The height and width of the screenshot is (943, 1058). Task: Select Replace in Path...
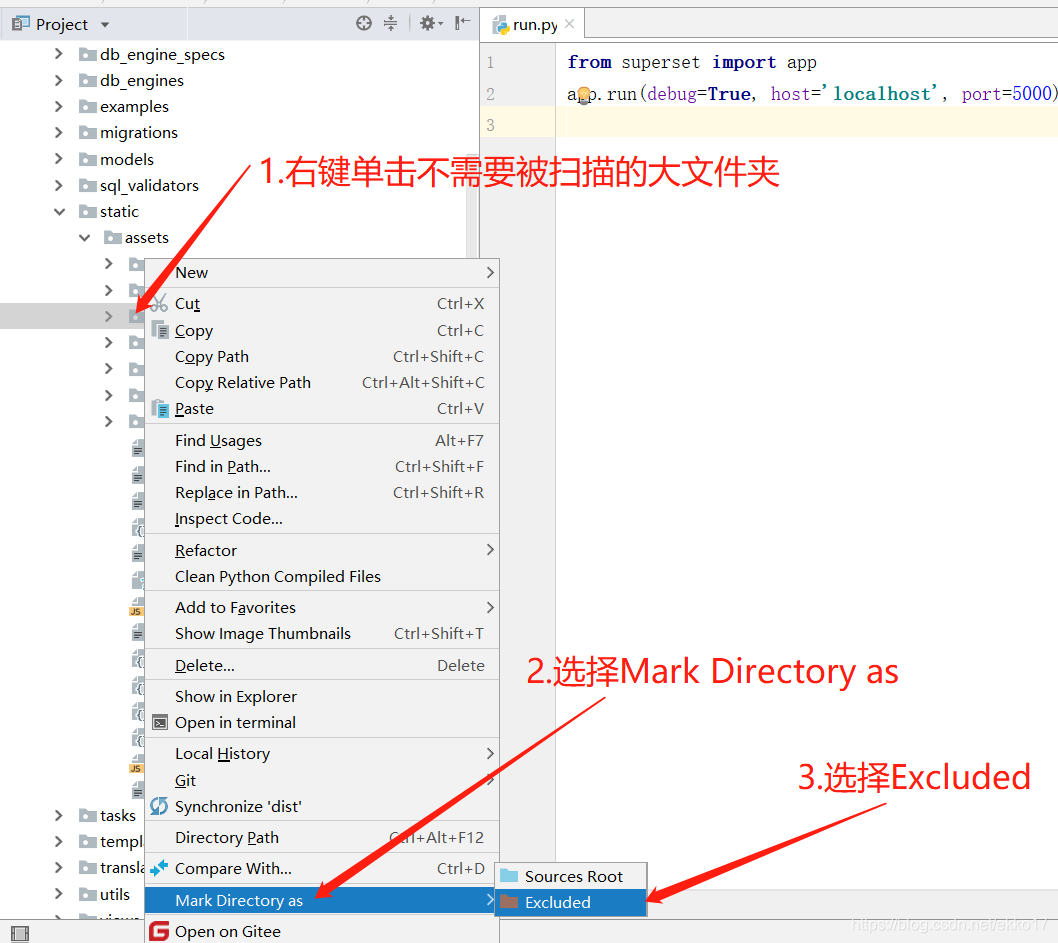pyautogui.click(x=323, y=492)
